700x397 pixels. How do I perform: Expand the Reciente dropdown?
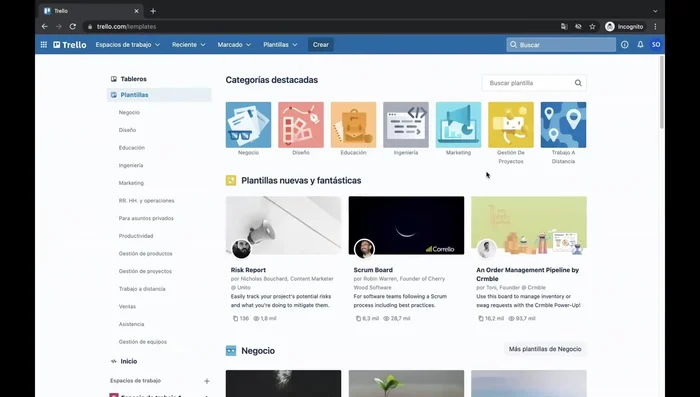click(x=188, y=45)
